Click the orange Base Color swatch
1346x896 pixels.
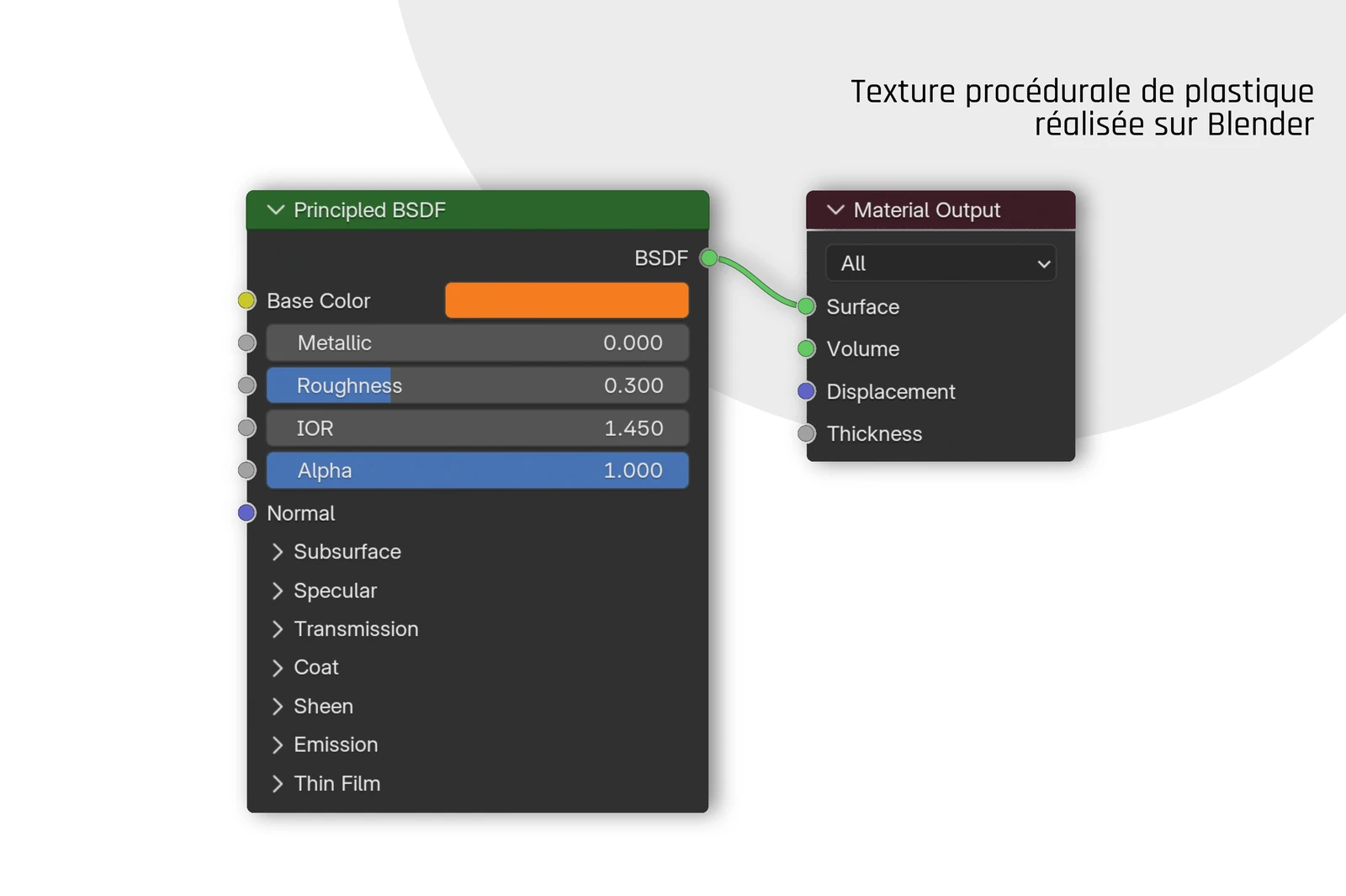[x=566, y=300]
